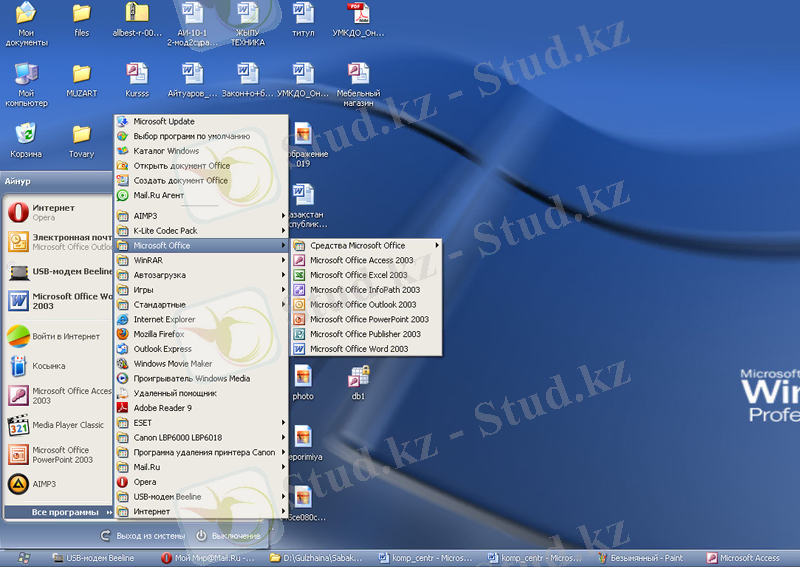Switch to Безымянный - Paint taskbar window

pyautogui.click(x=643, y=558)
